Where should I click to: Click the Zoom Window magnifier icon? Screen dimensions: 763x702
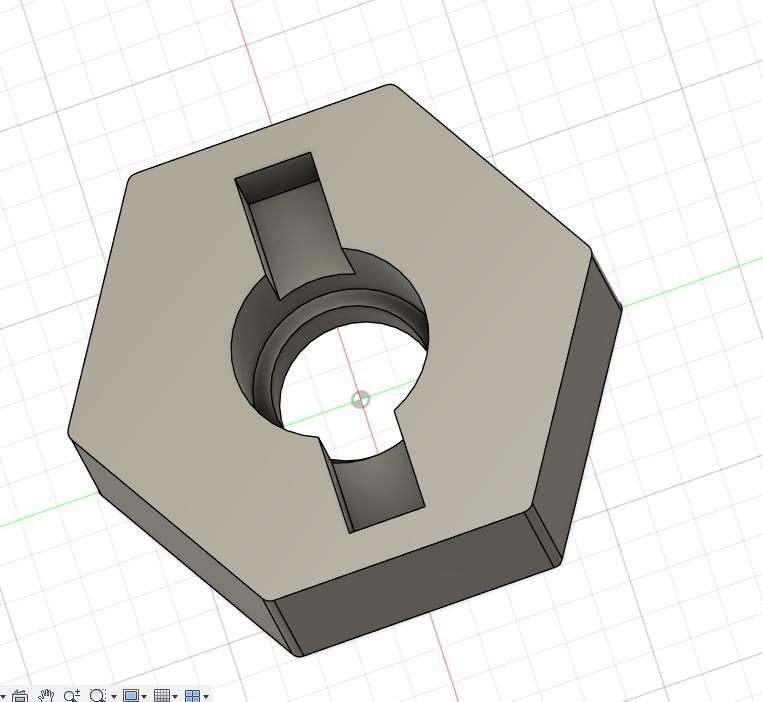click(x=98, y=696)
